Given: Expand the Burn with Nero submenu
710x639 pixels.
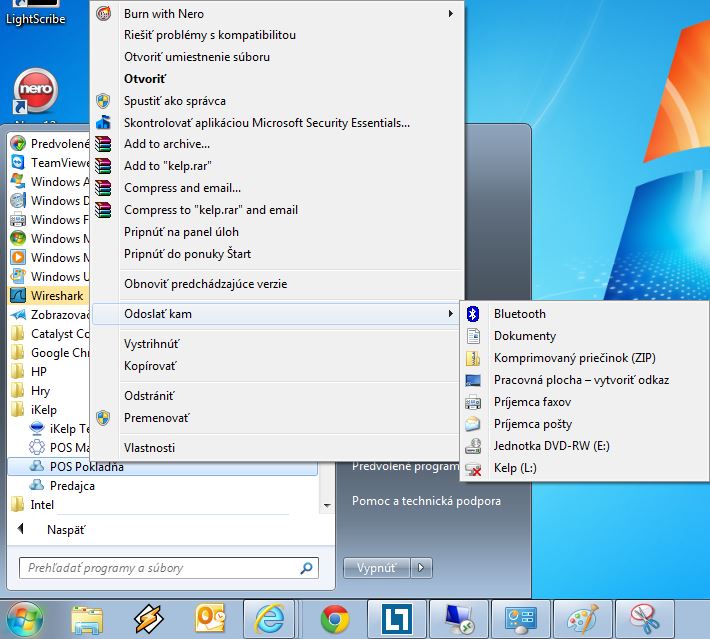Looking at the screenshot, I should (x=450, y=14).
